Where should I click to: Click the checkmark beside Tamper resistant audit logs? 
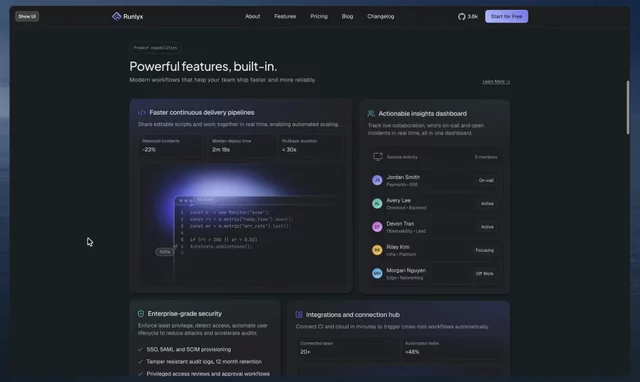pyautogui.click(x=140, y=362)
